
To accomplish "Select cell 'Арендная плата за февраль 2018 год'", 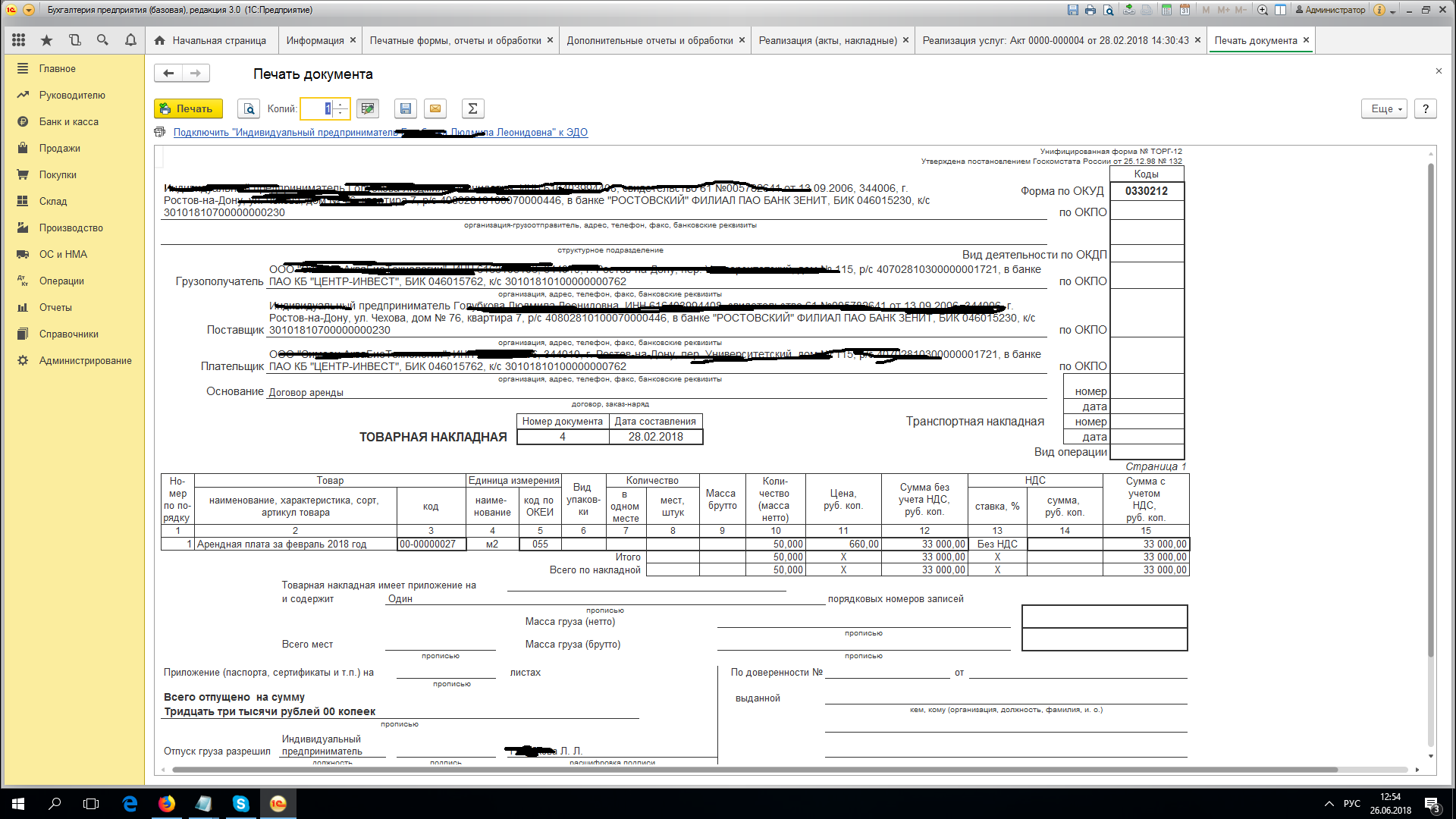I will [296, 544].
